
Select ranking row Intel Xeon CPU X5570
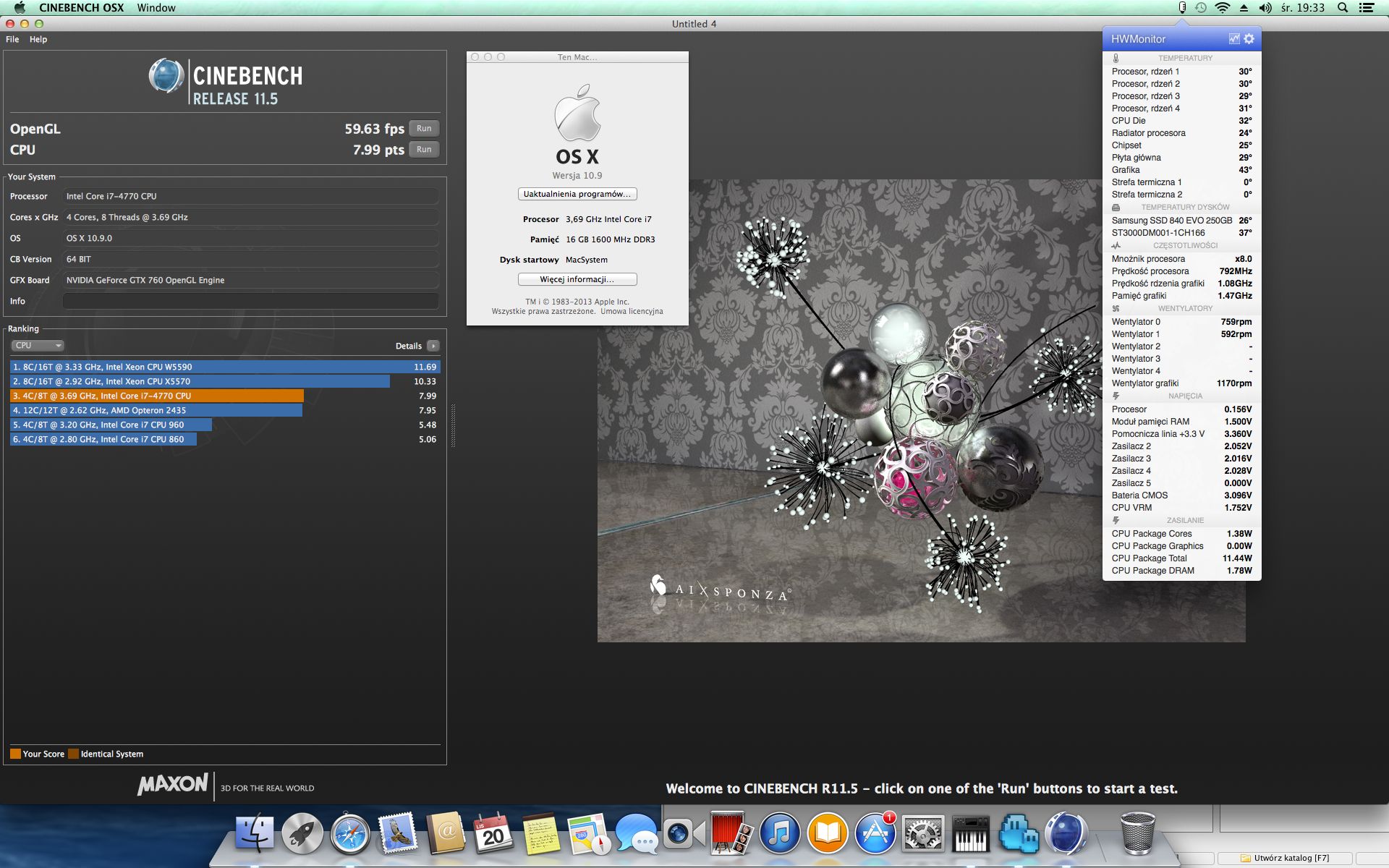pos(224,381)
